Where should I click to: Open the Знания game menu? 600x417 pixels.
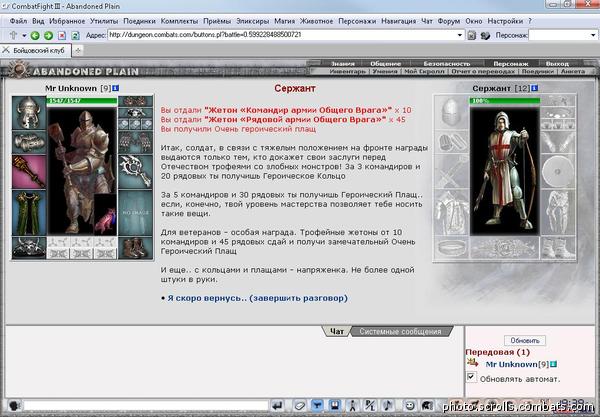[x=343, y=64]
